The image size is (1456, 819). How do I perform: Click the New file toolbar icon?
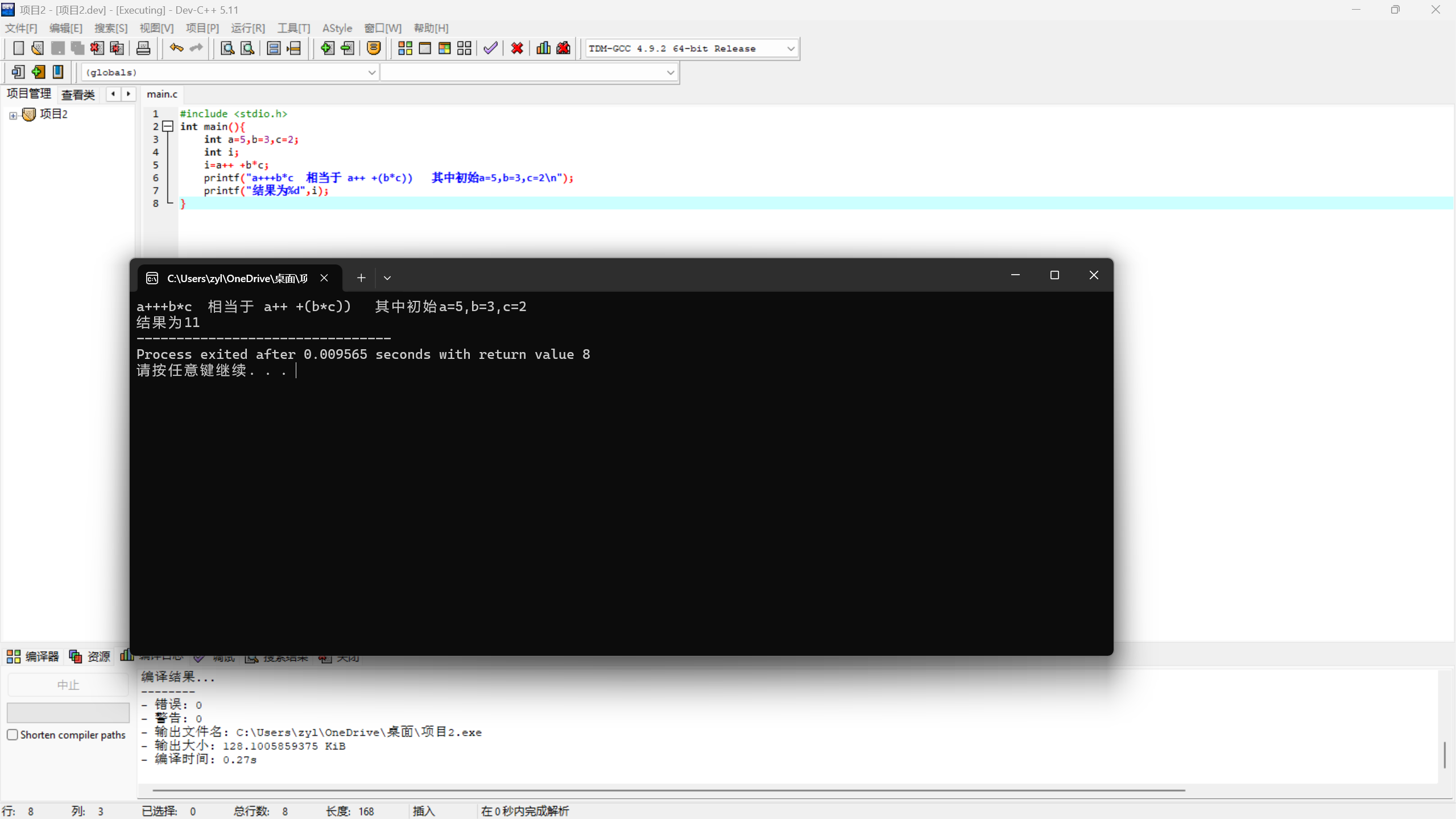pyautogui.click(x=18, y=48)
